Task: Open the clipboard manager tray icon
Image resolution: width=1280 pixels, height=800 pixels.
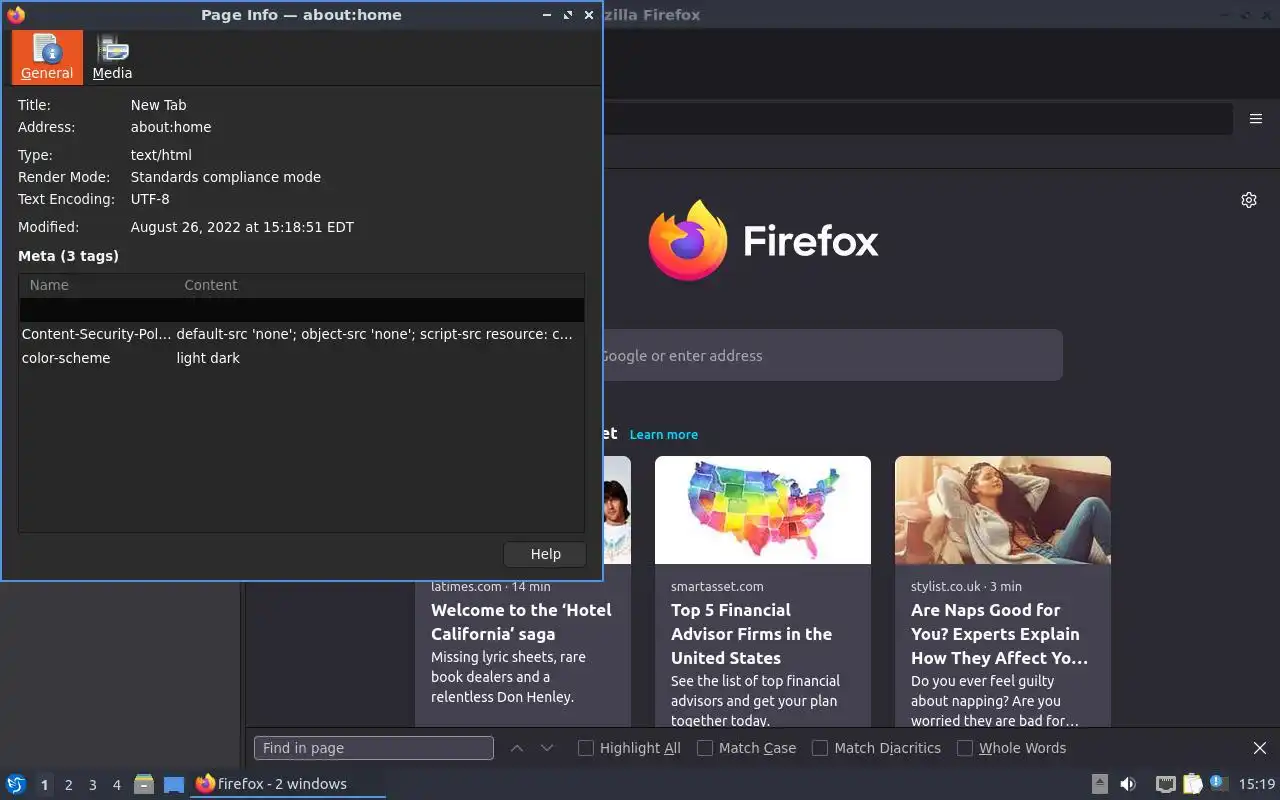Action: [x=1192, y=784]
